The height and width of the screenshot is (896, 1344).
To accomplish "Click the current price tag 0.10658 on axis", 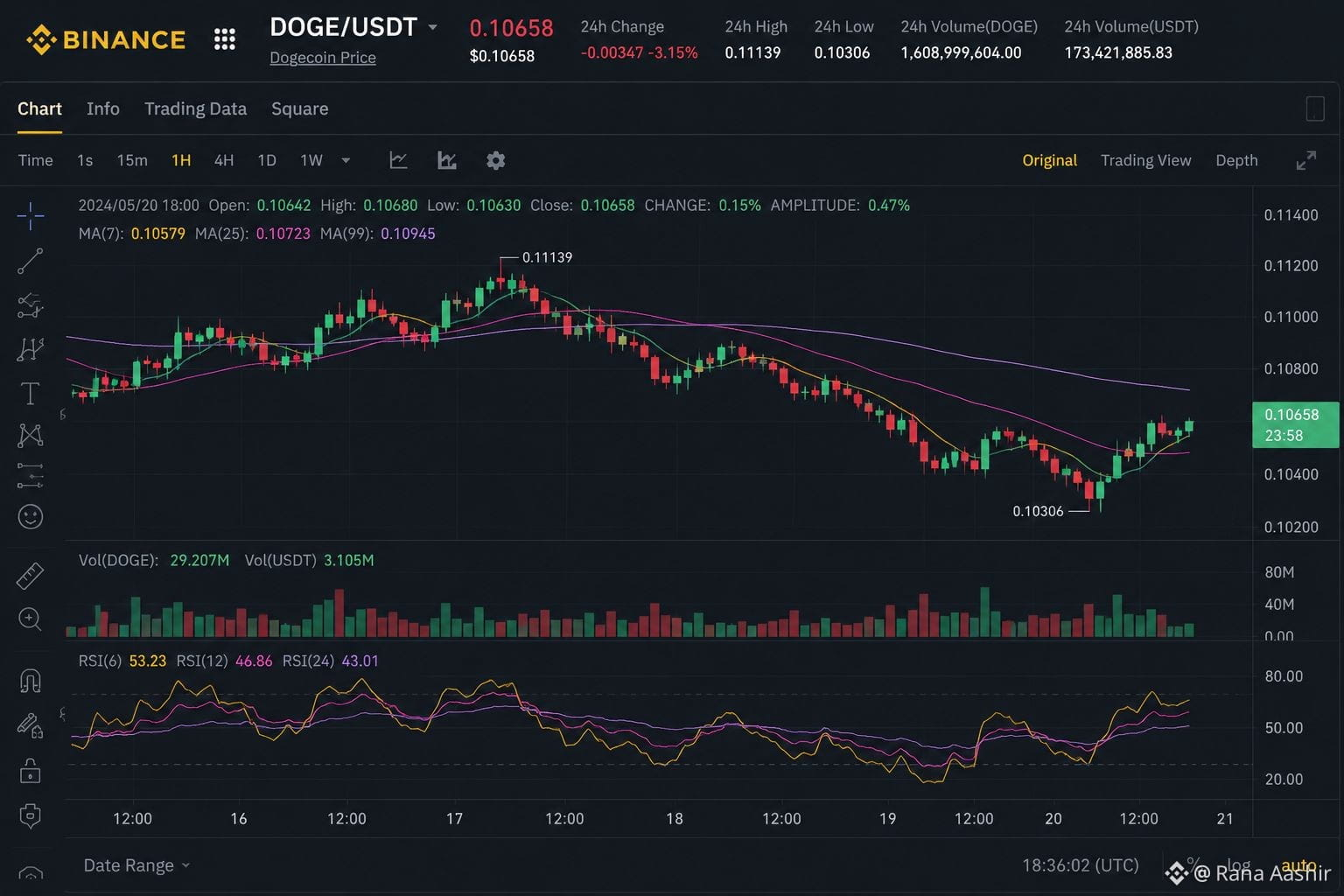I will tap(1295, 424).
